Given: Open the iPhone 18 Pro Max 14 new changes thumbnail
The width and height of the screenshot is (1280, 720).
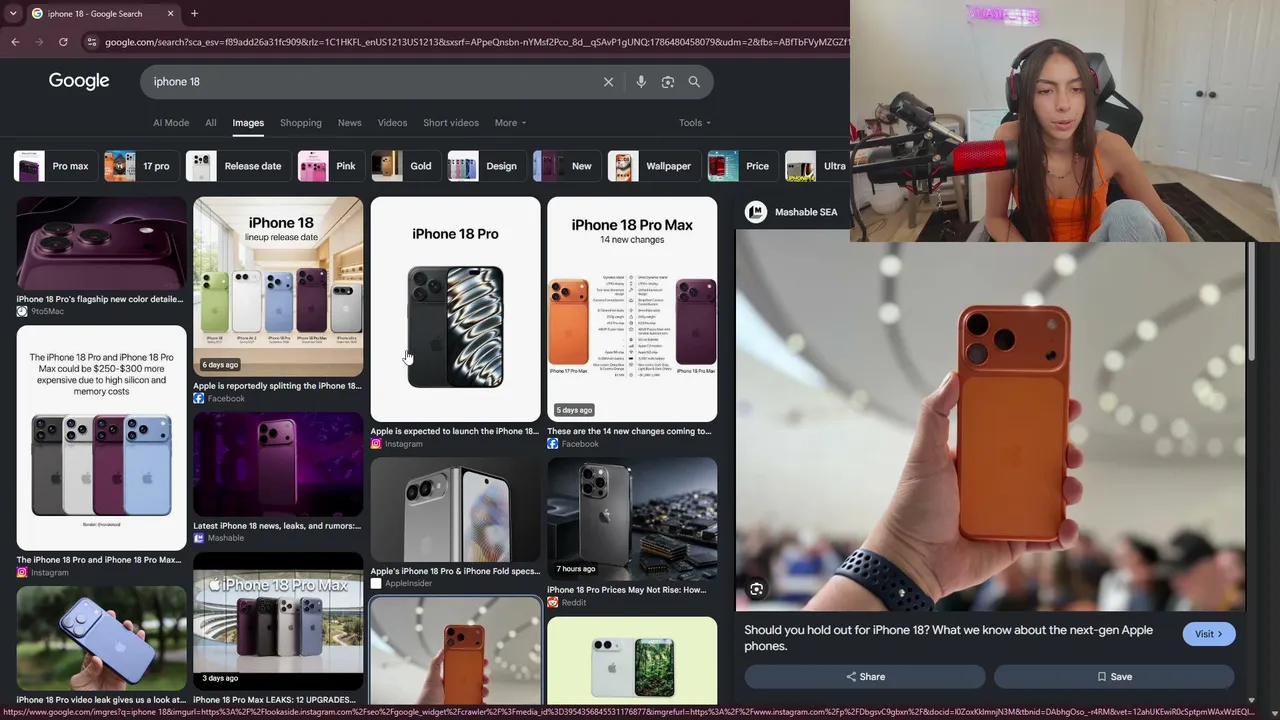Looking at the screenshot, I should point(632,309).
